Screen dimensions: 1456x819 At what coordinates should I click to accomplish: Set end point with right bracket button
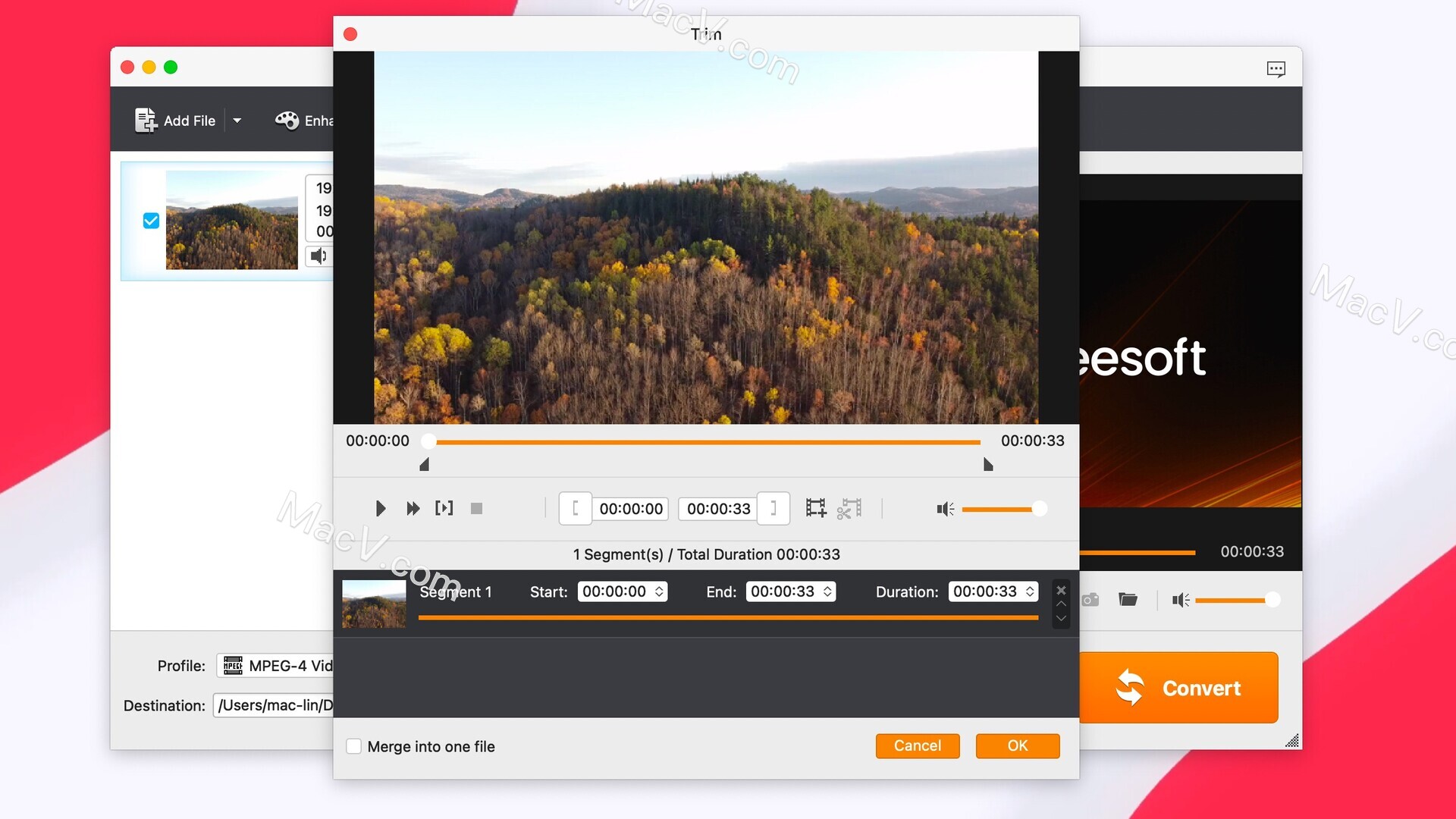tap(773, 508)
